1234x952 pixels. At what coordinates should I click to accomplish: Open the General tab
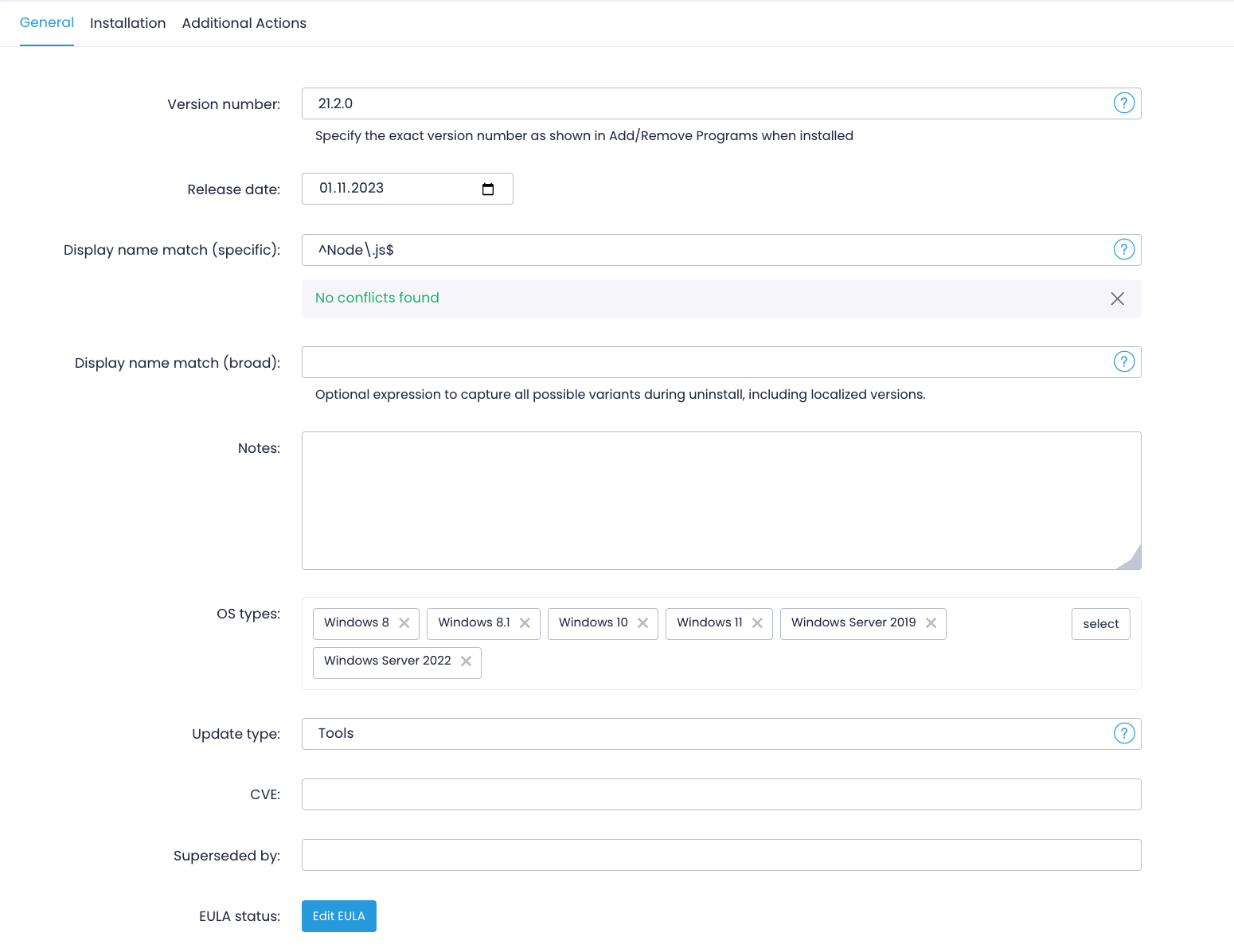click(x=46, y=23)
